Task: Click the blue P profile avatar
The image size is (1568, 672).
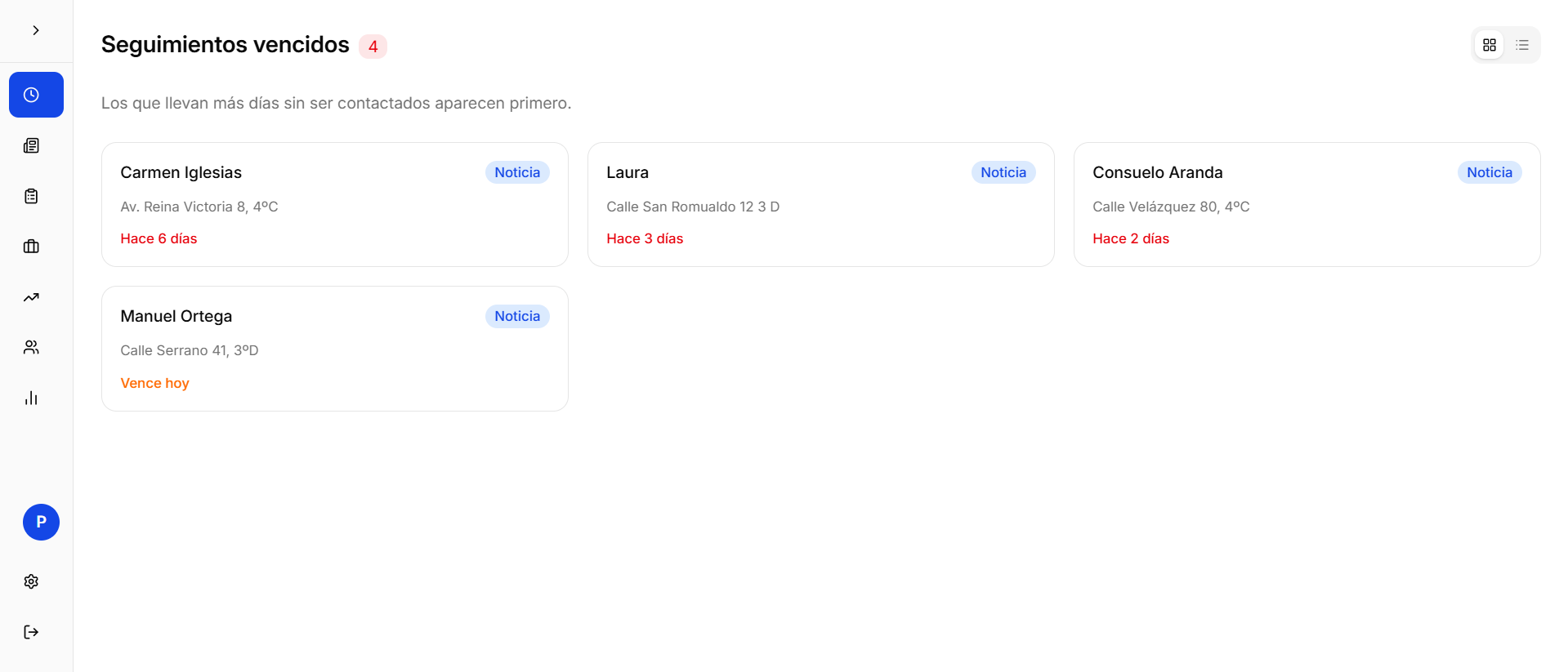Action: pos(41,522)
